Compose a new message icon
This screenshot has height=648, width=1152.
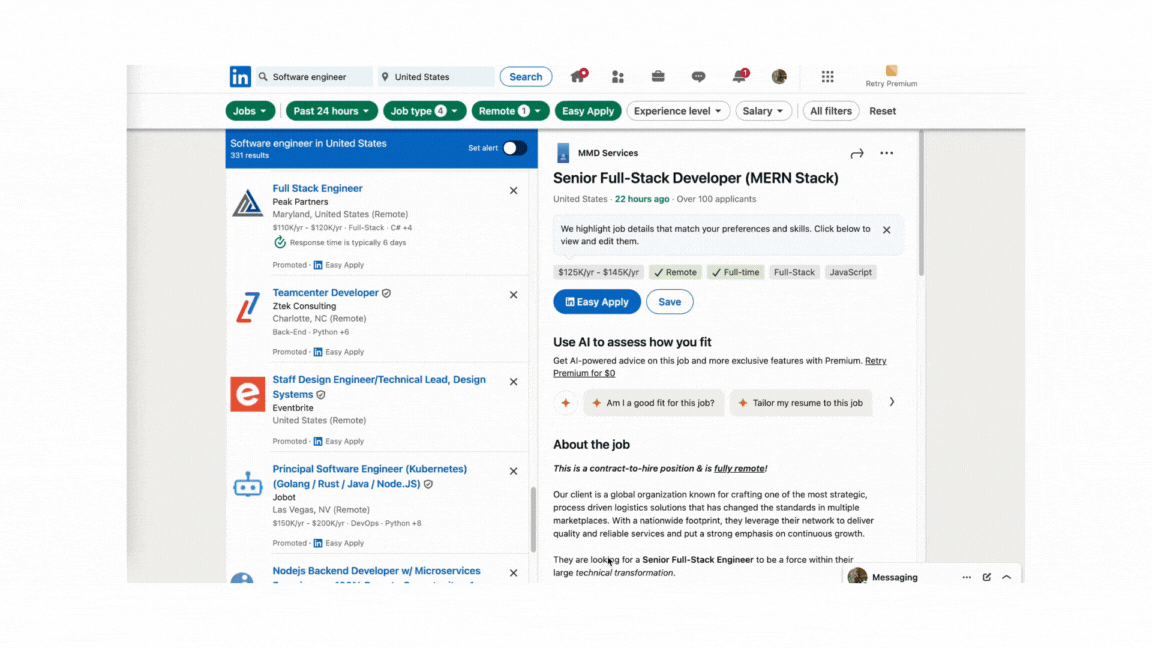pyautogui.click(x=987, y=577)
